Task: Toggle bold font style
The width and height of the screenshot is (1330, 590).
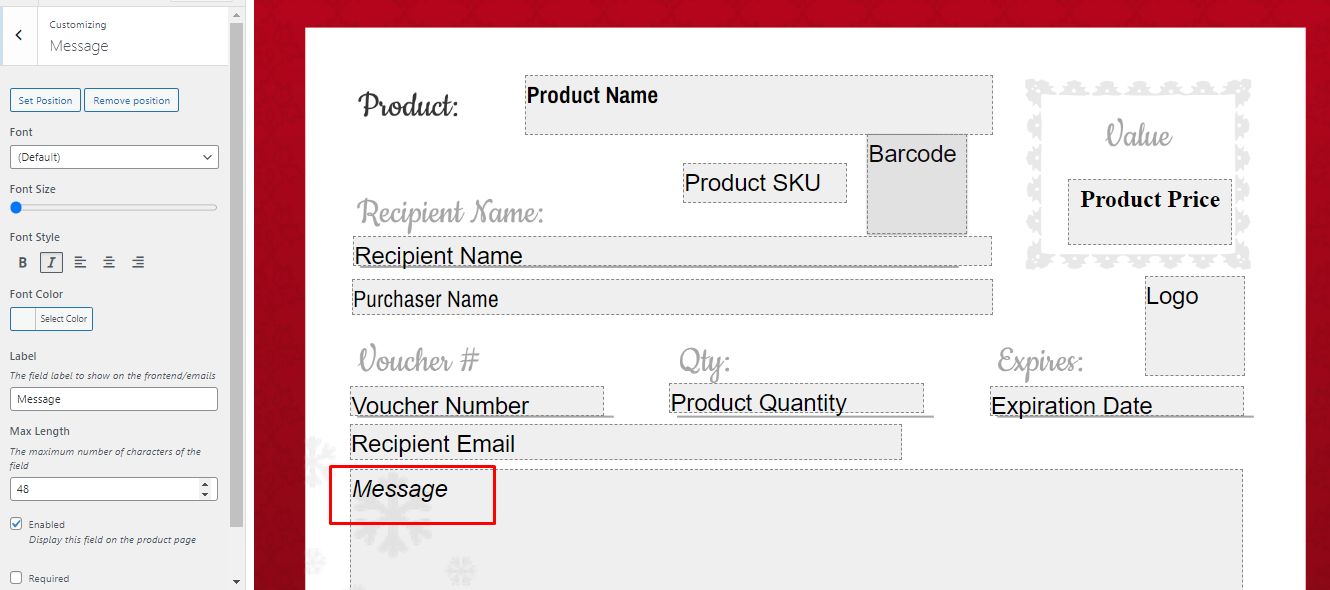Action: tap(23, 263)
